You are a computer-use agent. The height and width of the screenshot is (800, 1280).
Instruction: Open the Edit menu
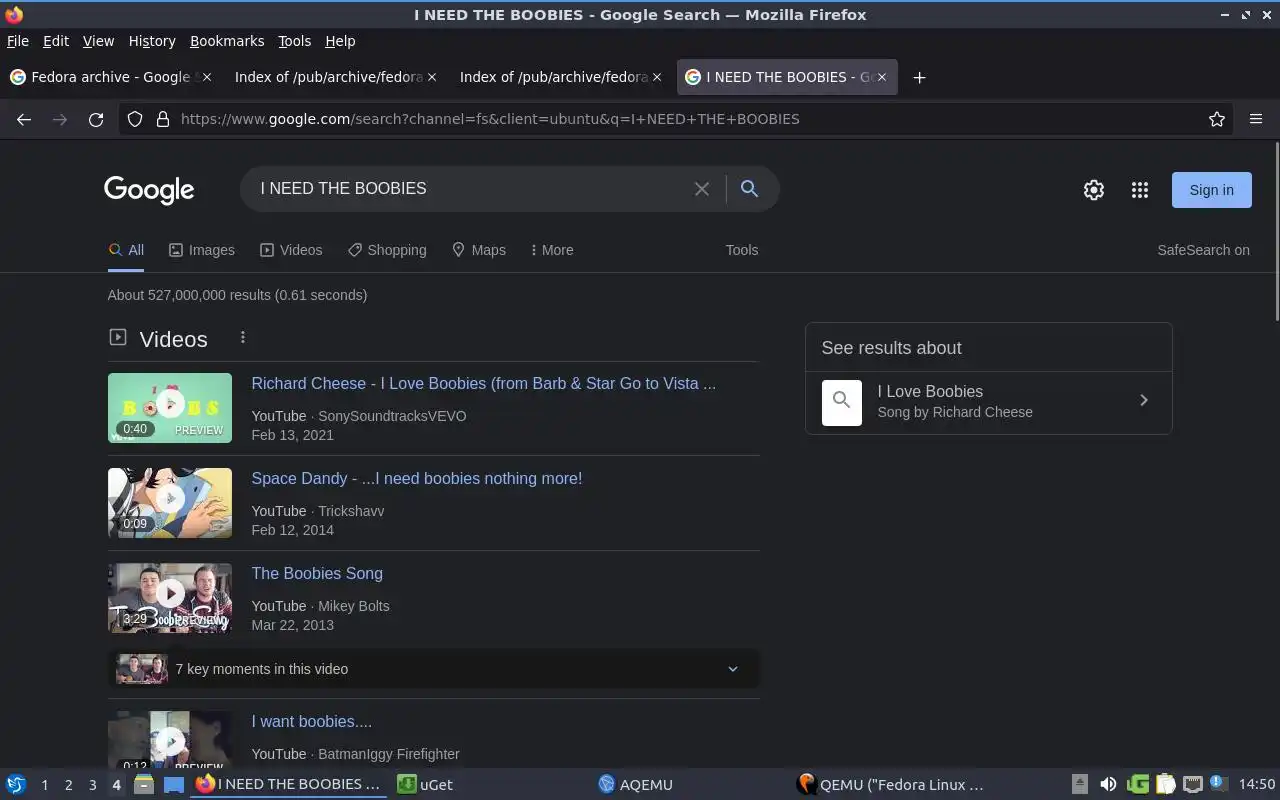tap(56, 41)
